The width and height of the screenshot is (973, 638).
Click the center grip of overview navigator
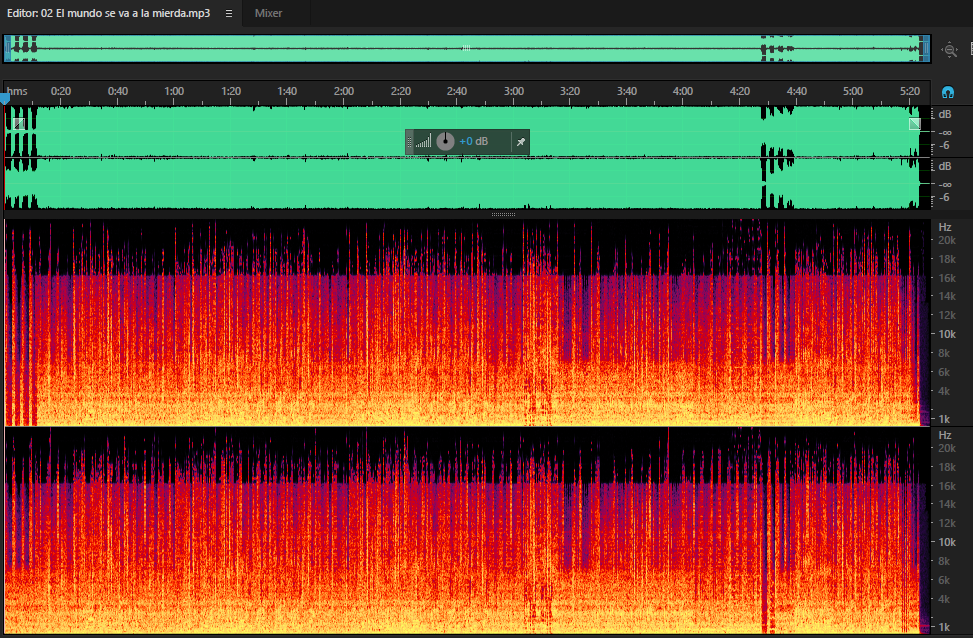point(466,48)
